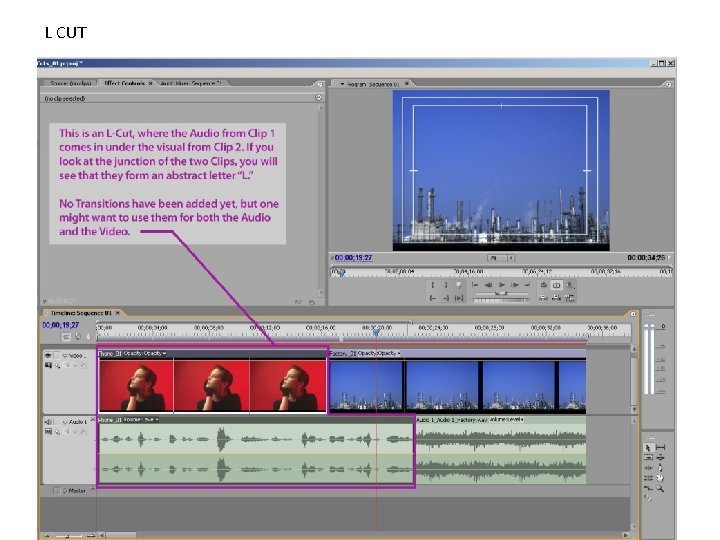Viewport: 720px width, 540px height.
Task: Show keyframes button on Video 1 track
Action: pos(57,366)
